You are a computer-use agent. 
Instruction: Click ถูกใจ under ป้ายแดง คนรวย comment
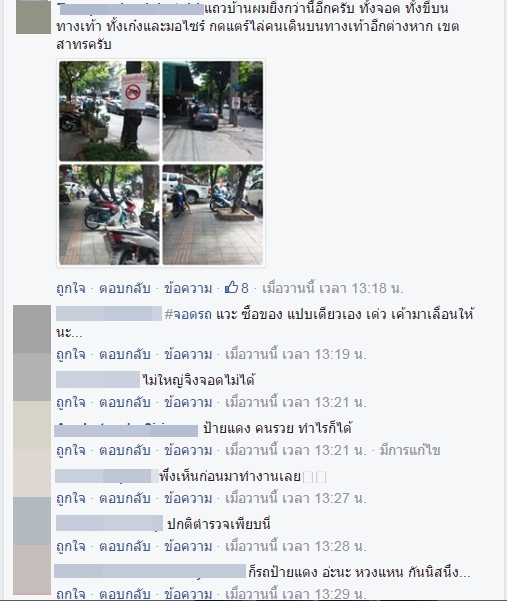click(71, 450)
